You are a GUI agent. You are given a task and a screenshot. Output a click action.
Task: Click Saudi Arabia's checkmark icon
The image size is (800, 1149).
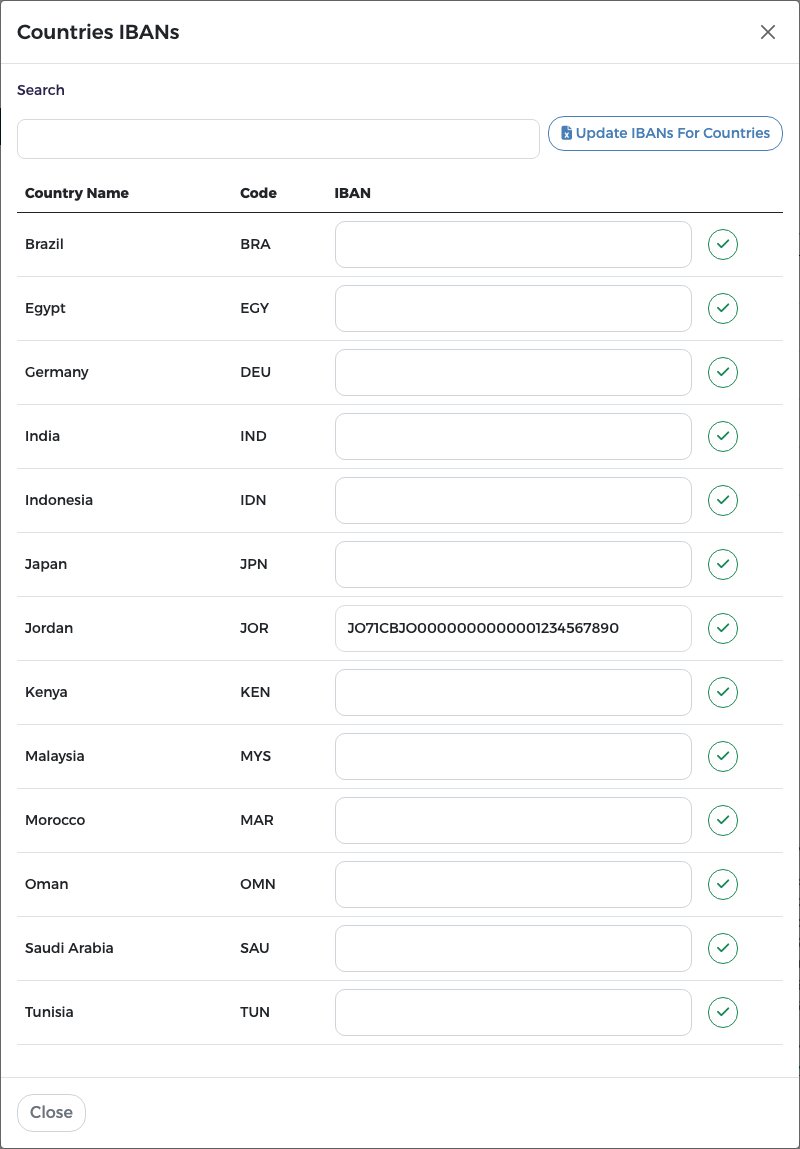point(722,948)
